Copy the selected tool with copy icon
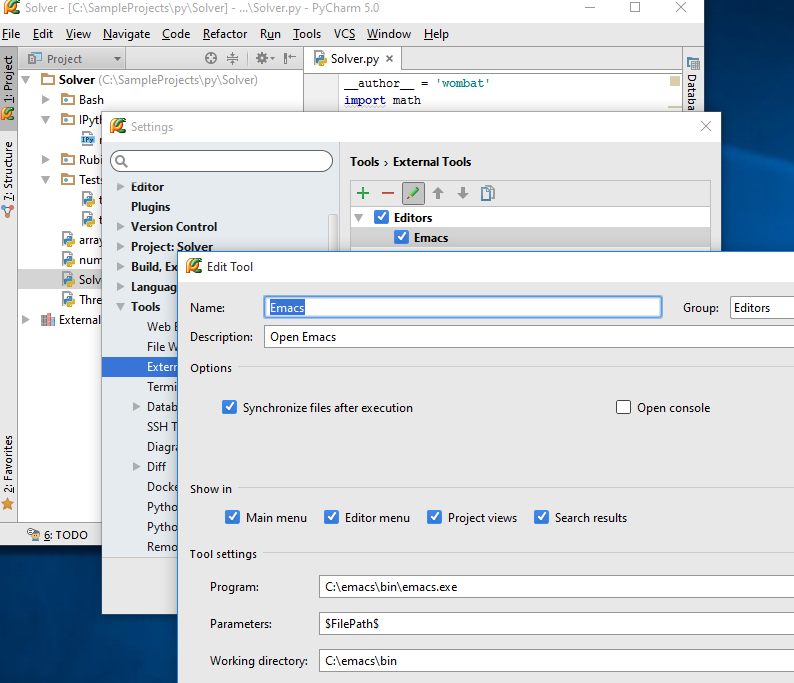This screenshot has width=794, height=683. 488,193
